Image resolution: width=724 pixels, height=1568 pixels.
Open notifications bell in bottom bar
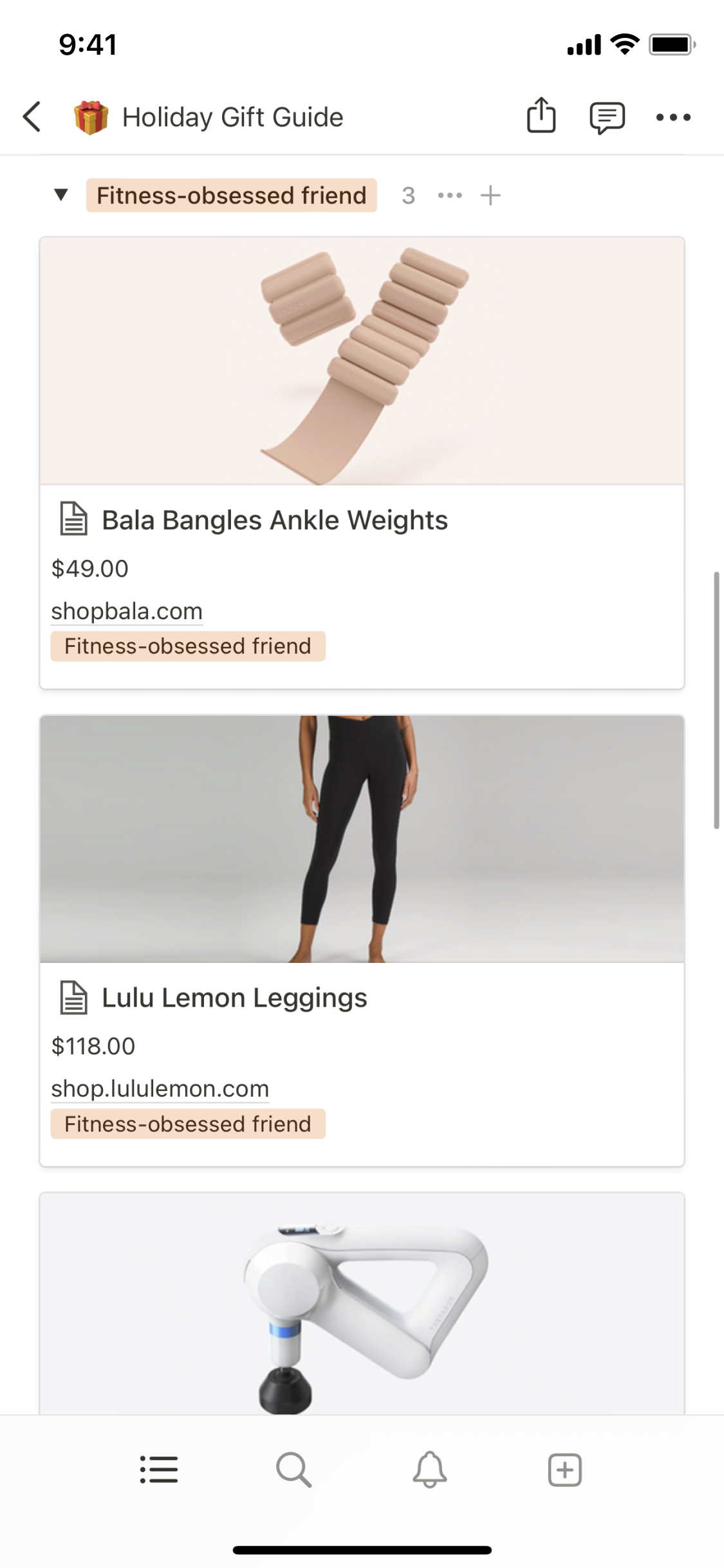[429, 1470]
